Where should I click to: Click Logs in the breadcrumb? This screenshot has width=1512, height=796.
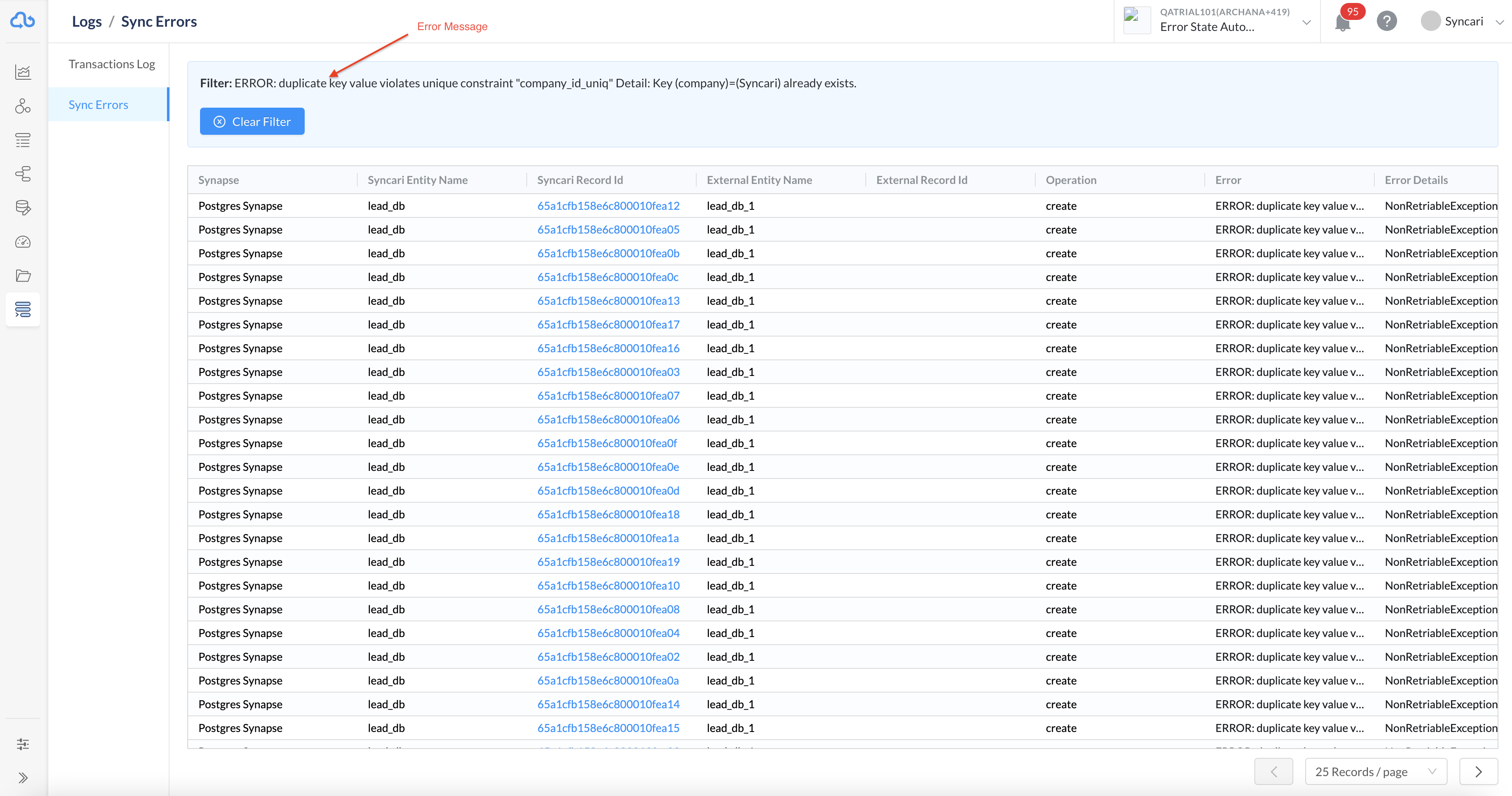click(87, 21)
